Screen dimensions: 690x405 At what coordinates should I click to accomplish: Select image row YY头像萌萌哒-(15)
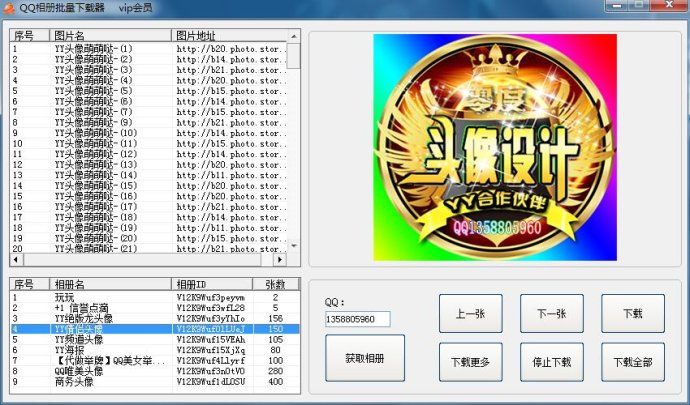pyautogui.click(x=149, y=186)
